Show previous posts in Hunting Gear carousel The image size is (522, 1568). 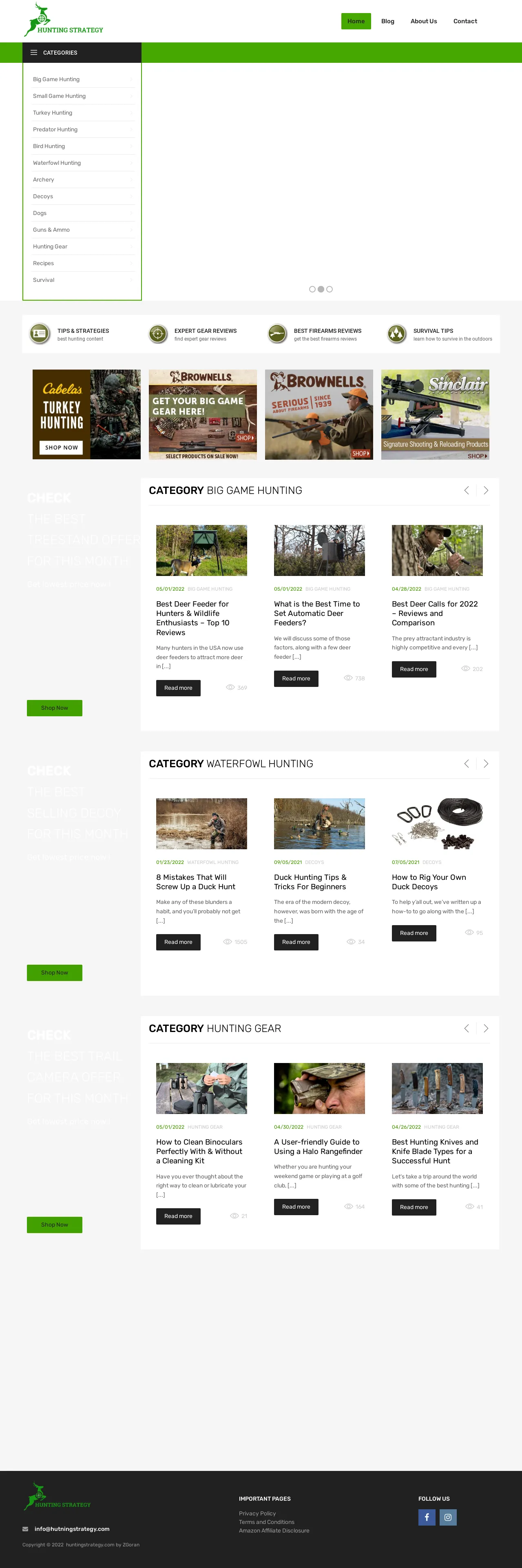pyautogui.click(x=467, y=1029)
